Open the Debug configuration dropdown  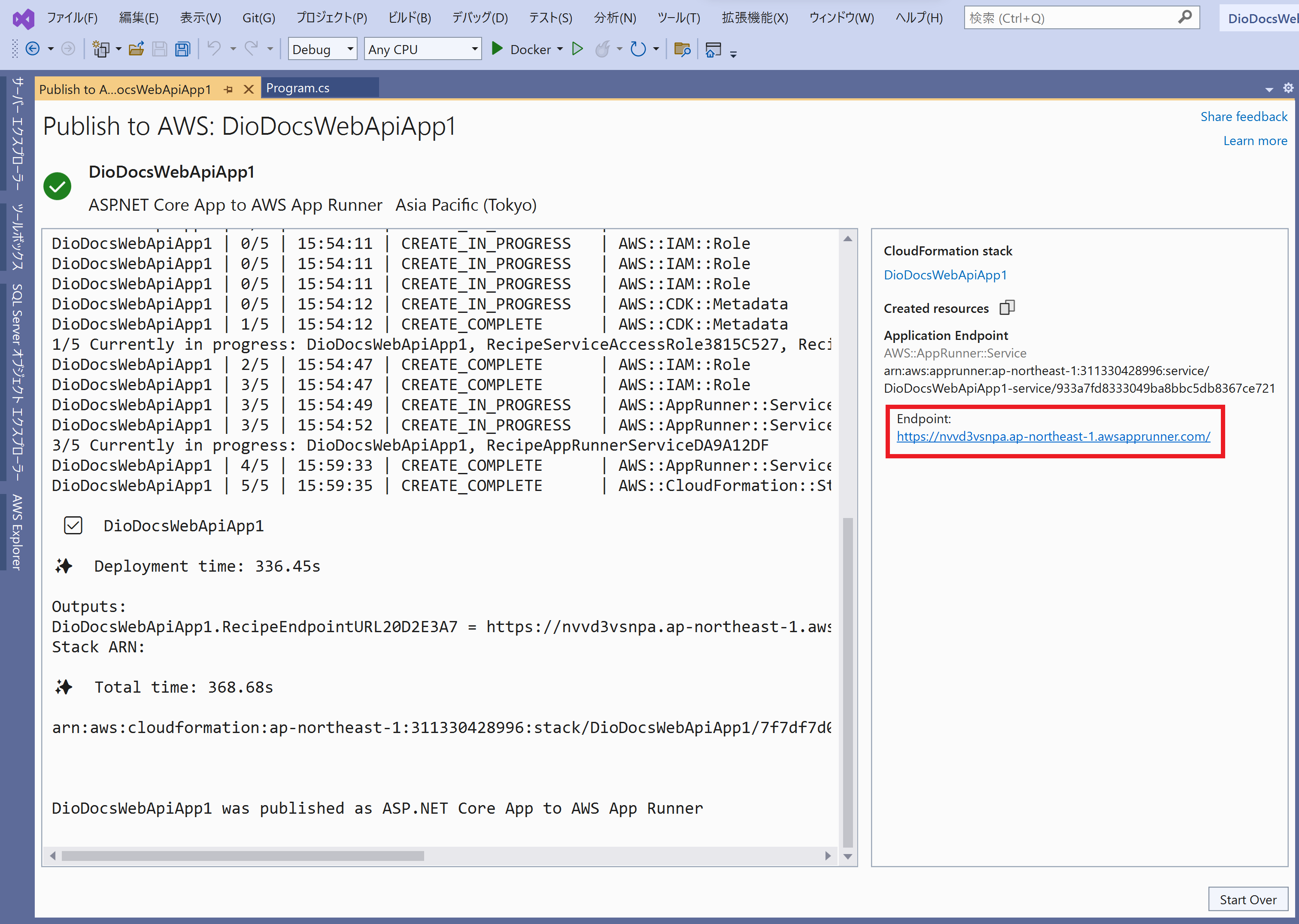[x=323, y=49]
